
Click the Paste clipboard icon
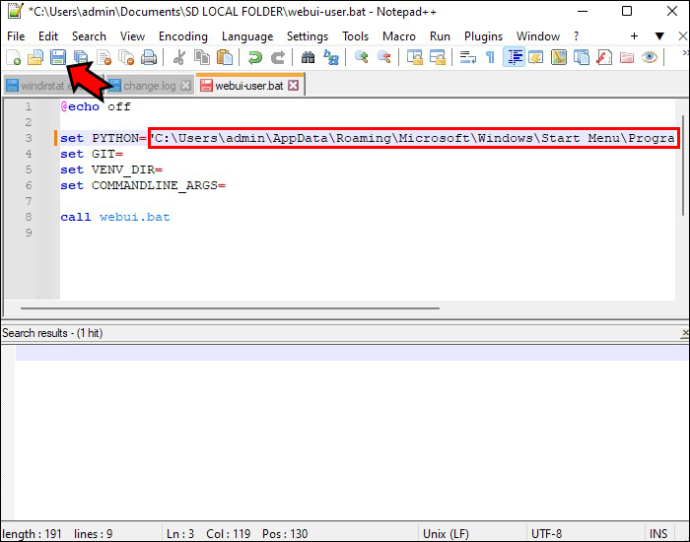pyautogui.click(x=225, y=57)
